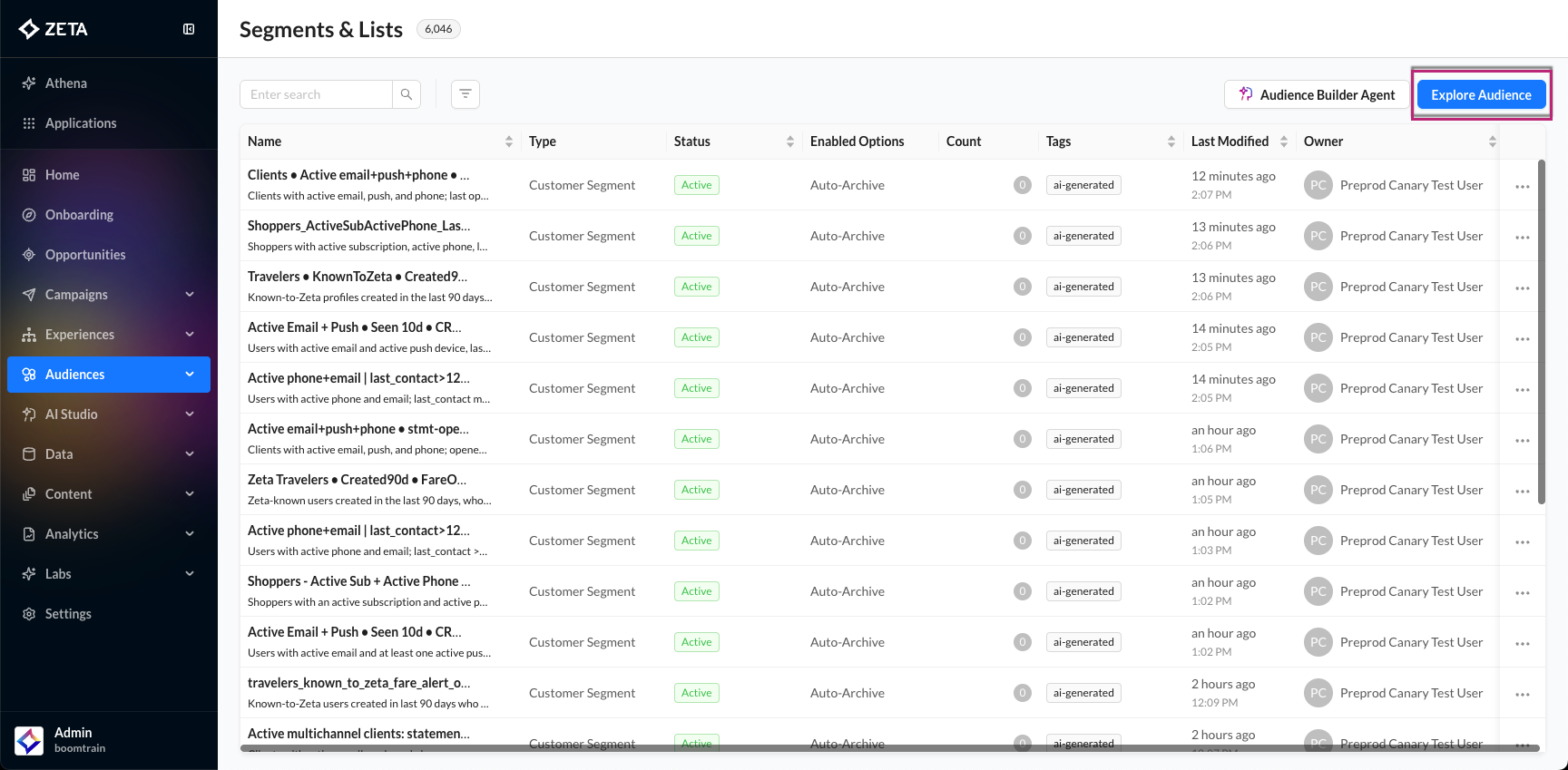
Task: Click the Explore Audience button
Action: pos(1481,94)
